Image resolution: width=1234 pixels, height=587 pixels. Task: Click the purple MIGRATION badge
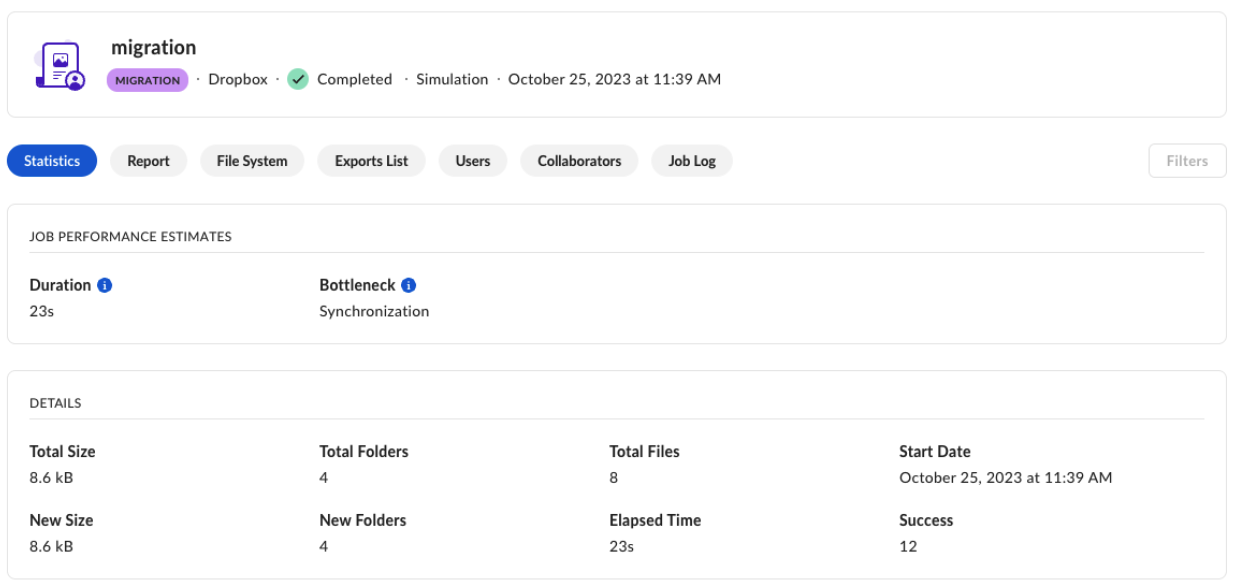tap(148, 80)
